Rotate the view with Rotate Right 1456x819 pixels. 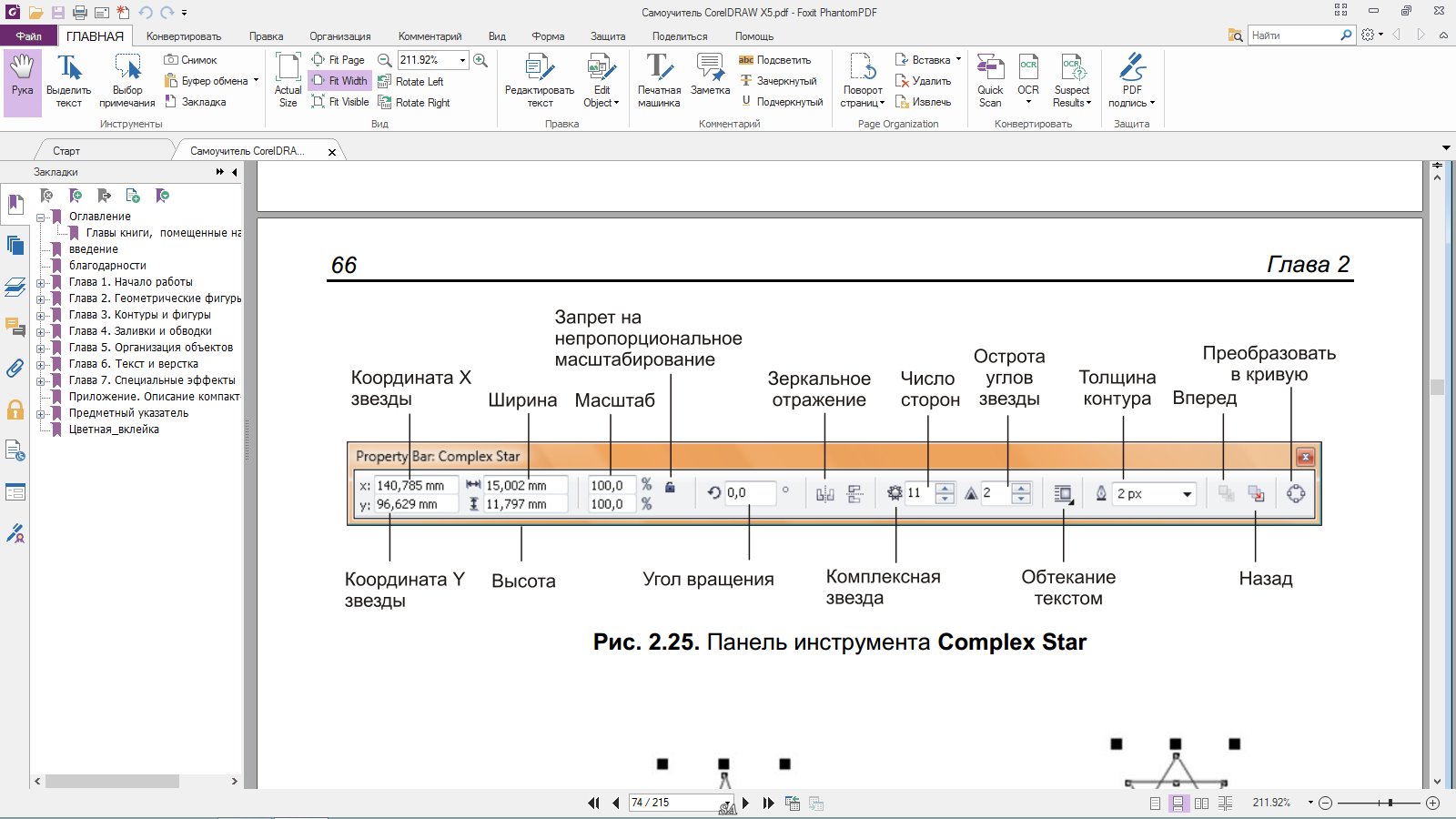414,103
